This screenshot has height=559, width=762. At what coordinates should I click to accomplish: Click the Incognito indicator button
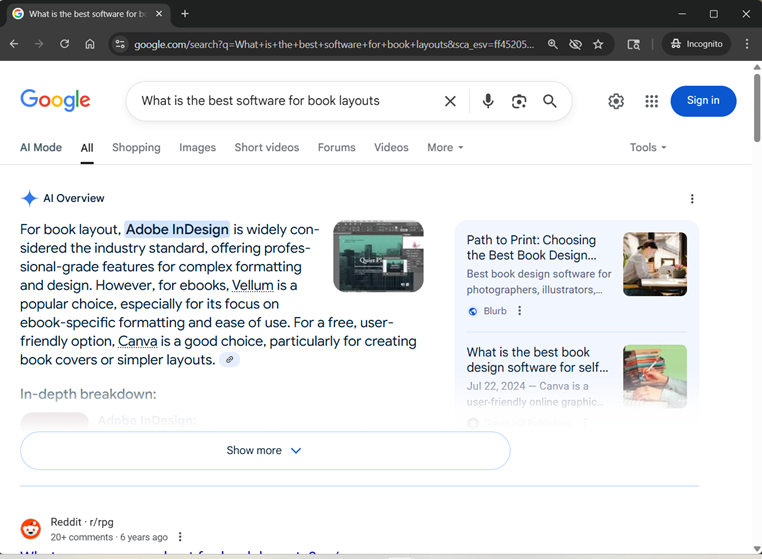[x=696, y=44]
